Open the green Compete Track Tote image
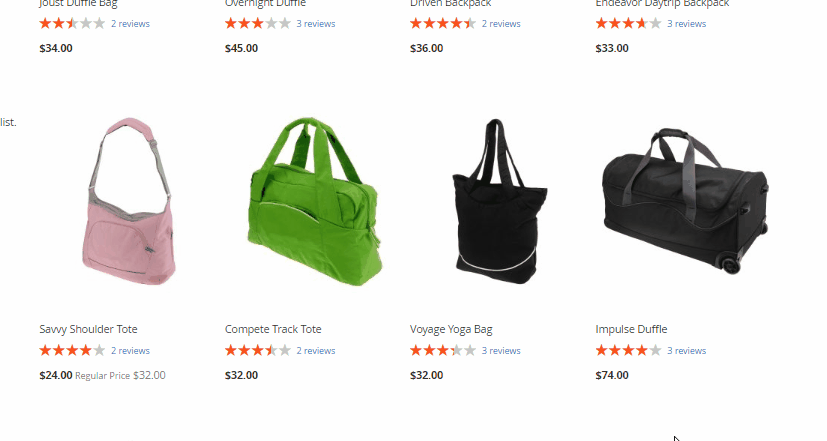 coord(314,201)
